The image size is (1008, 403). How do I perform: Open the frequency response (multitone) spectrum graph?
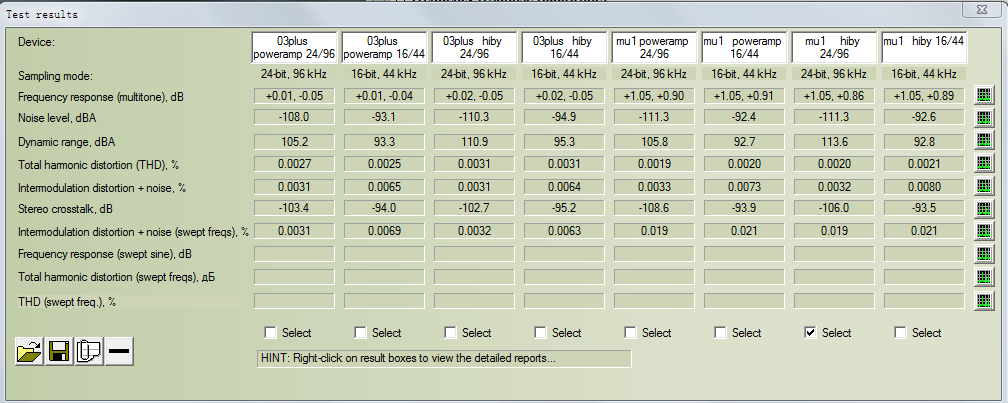pyautogui.click(x=984, y=96)
